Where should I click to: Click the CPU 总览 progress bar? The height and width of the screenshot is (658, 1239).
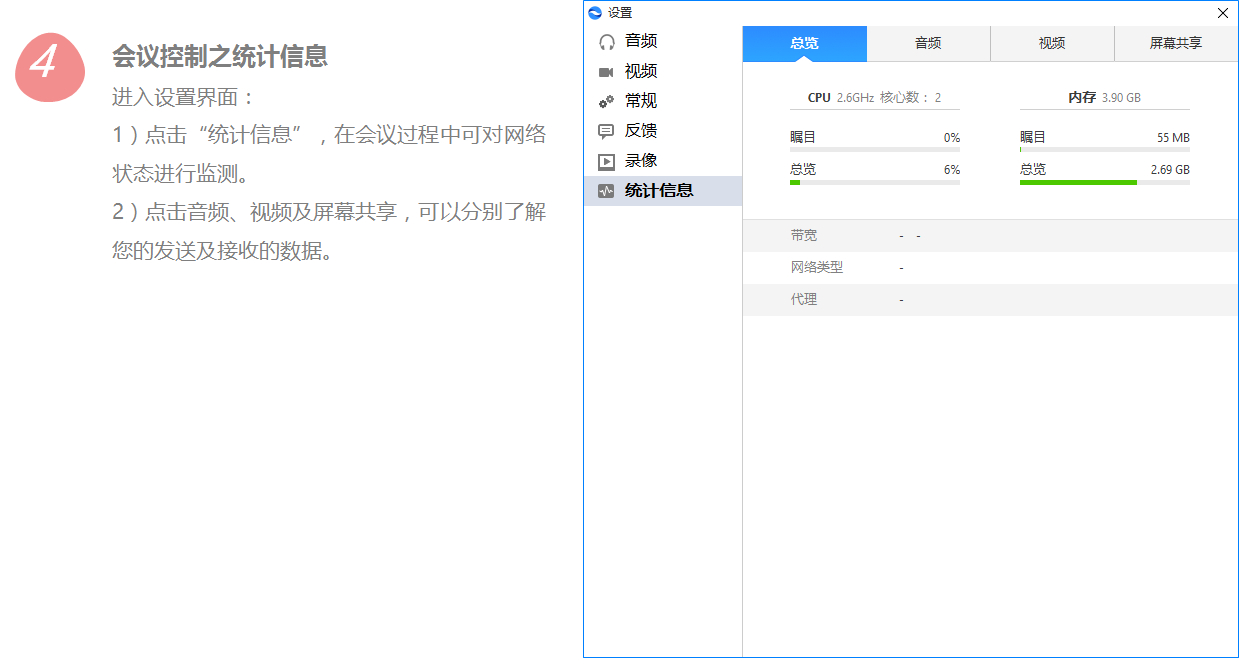(x=874, y=181)
